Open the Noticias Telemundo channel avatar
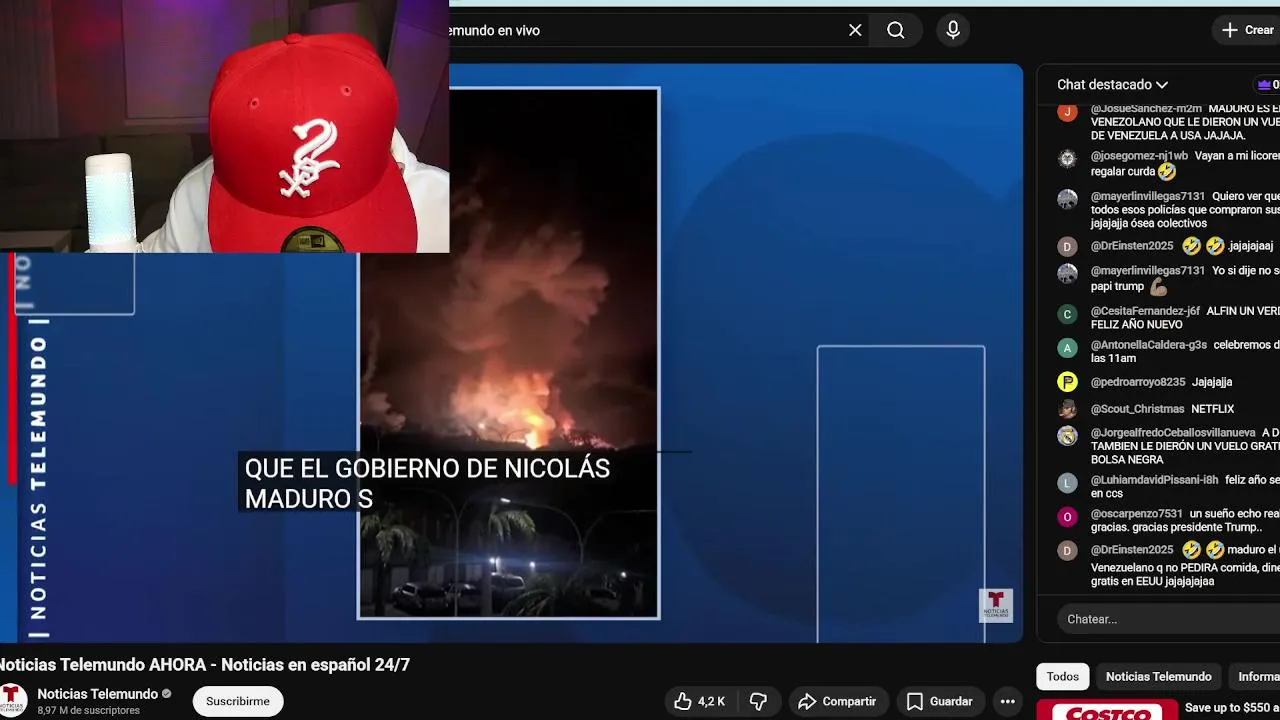The image size is (1280, 720). click(12, 700)
